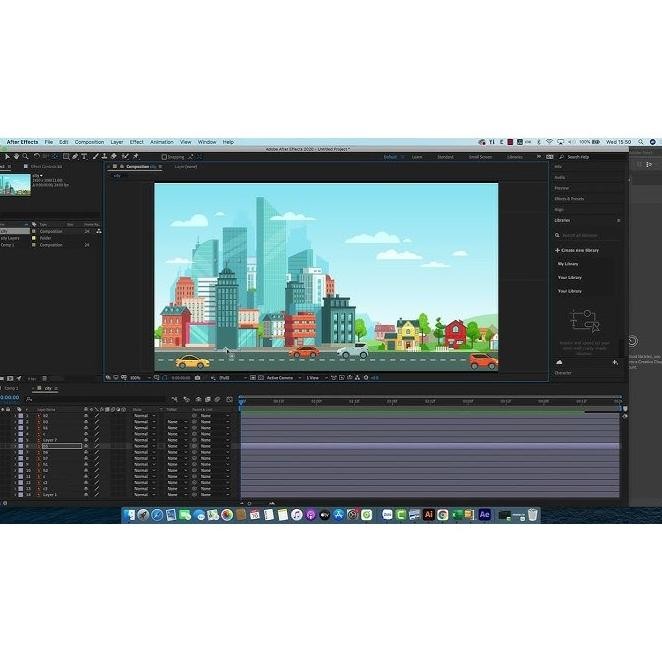Select the Puppet Pin tool
662x662 pixels.
[136, 157]
